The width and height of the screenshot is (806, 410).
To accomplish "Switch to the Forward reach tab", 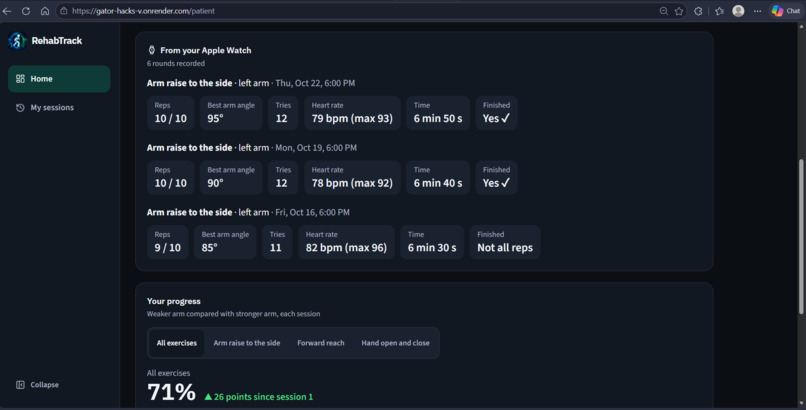I will point(321,343).
